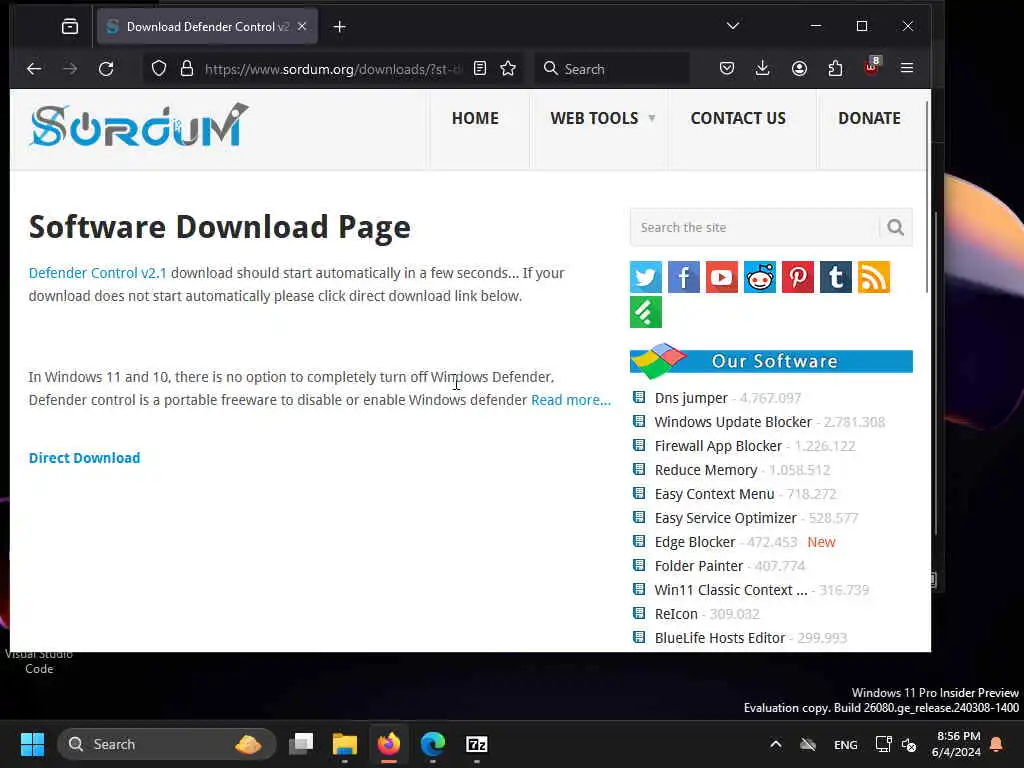
Task: Select the Download Defender Control tab
Action: (208, 27)
